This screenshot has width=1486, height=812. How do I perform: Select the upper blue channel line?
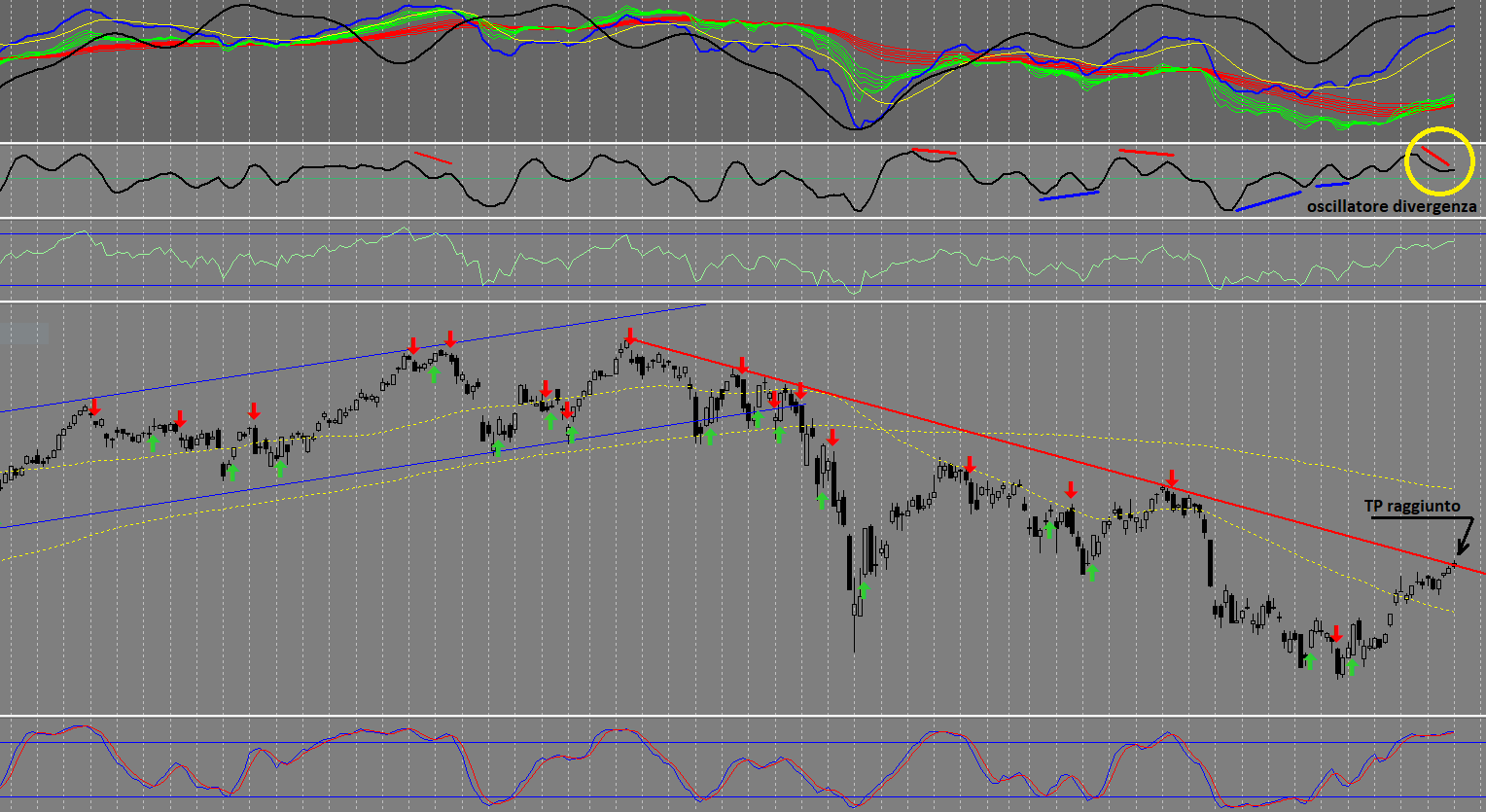click(352, 358)
